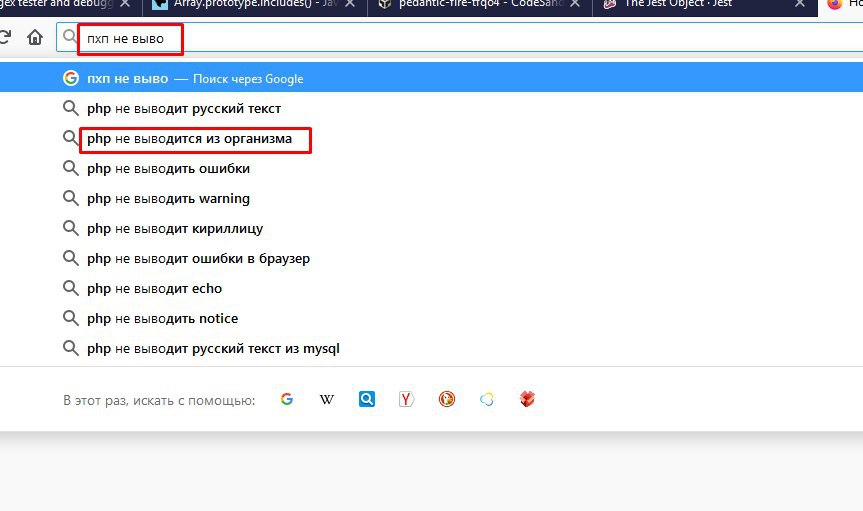
Task: Select suggestion 'php не выводить notice'
Action: click(432, 318)
